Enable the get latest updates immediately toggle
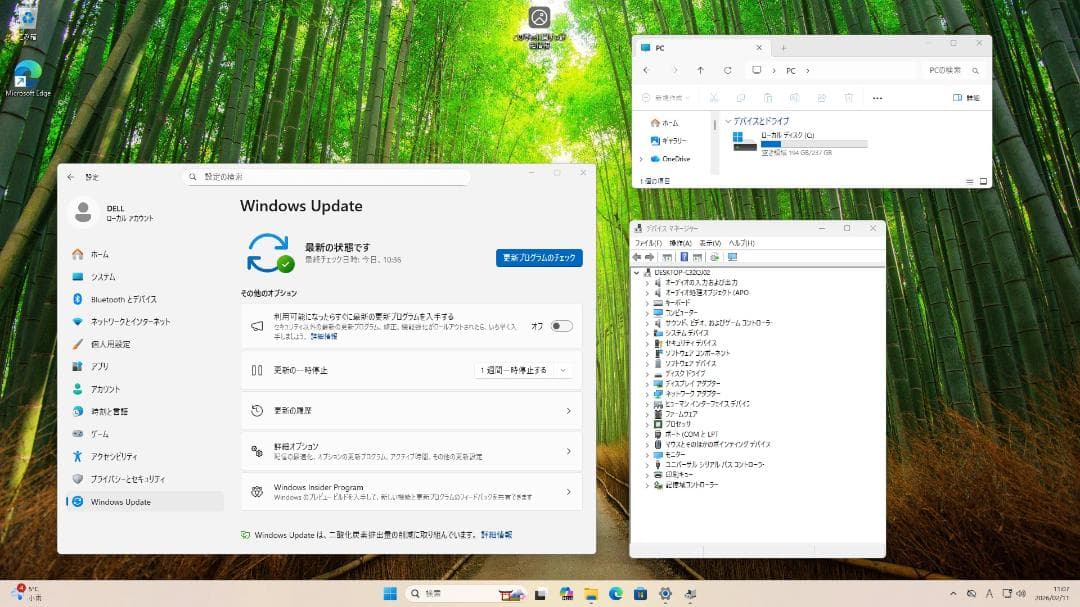Viewport: 1080px width, 607px height. 561,325
